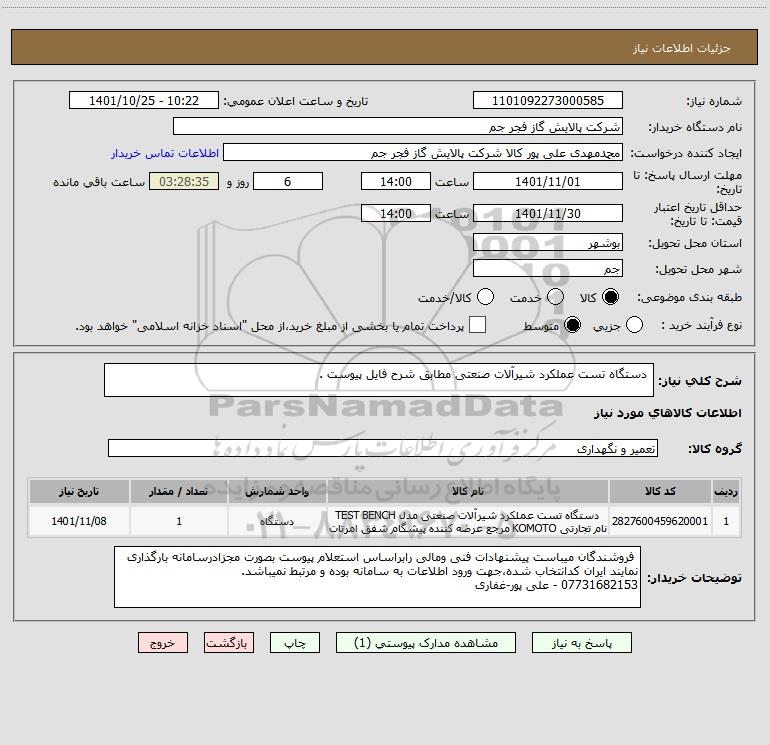
Task: Toggle the اسناد خزانه اسلامی payment checkbox
Action: (x=477, y=325)
